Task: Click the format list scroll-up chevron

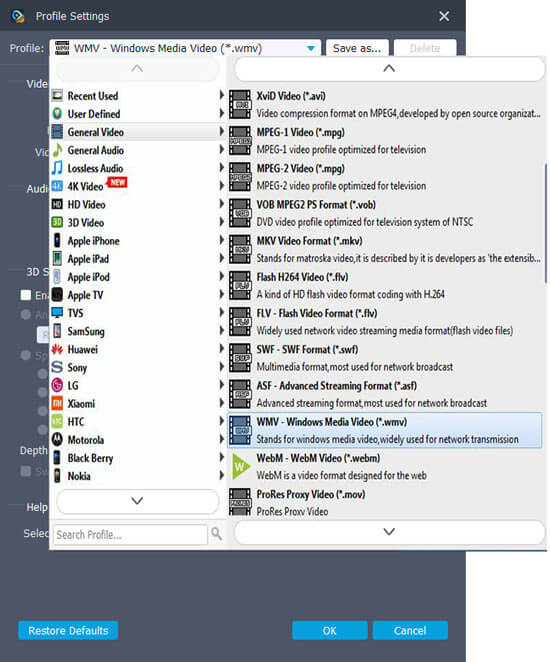Action: tap(389, 68)
